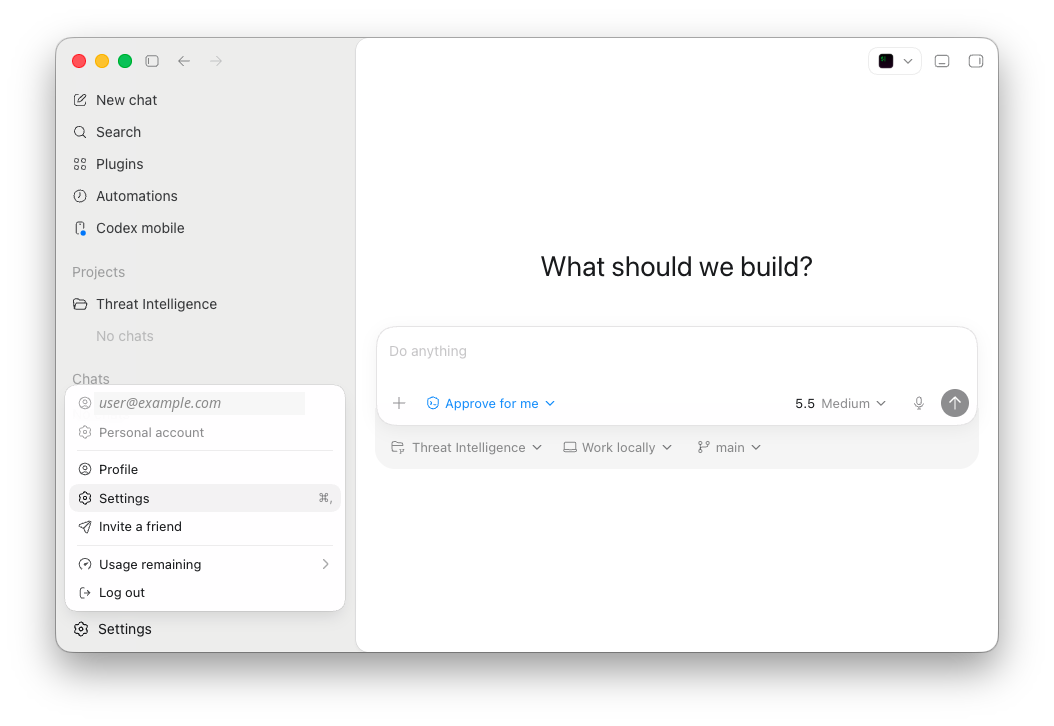
Task: Focus the Do anything prompt field
Action: click(677, 352)
